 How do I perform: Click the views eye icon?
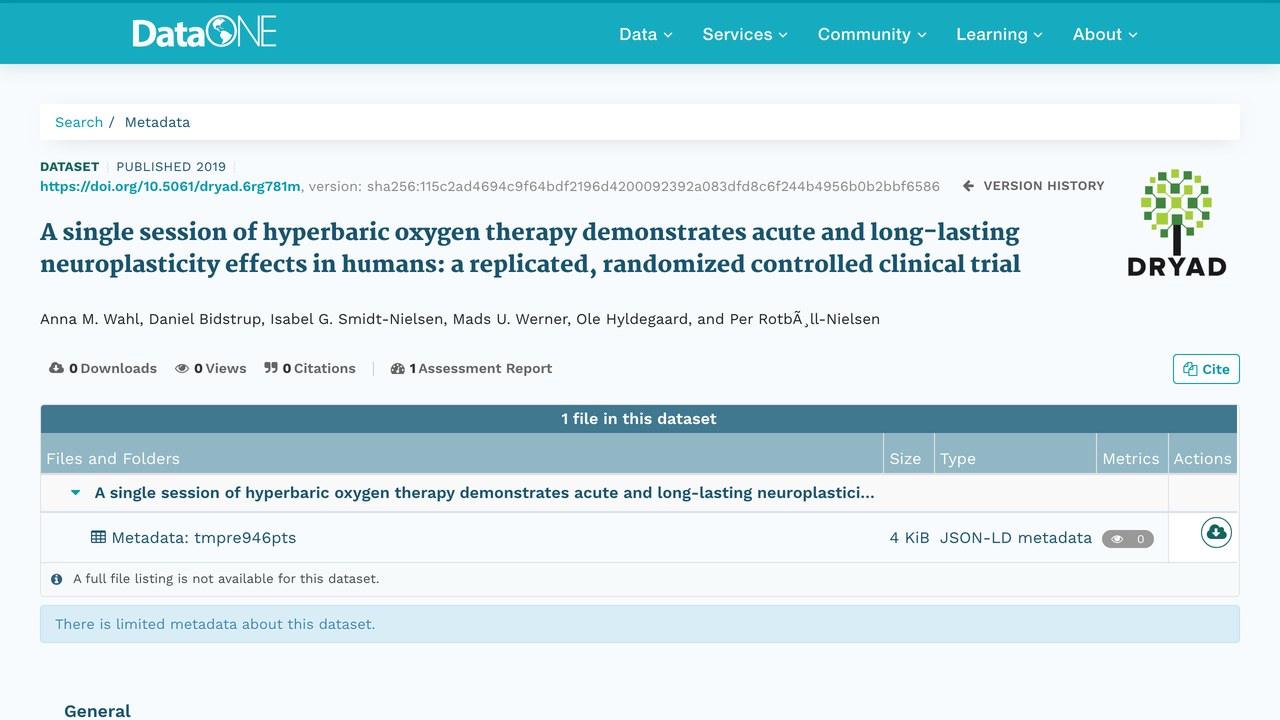tap(182, 368)
